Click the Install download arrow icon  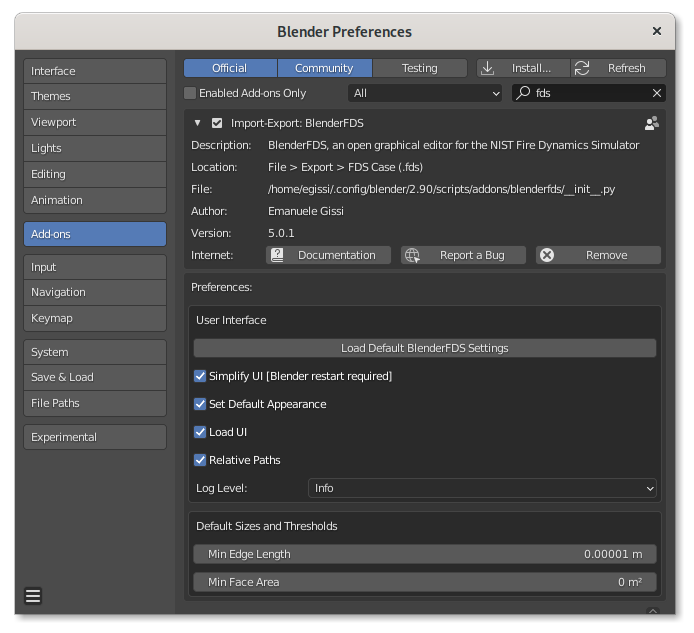click(x=487, y=68)
